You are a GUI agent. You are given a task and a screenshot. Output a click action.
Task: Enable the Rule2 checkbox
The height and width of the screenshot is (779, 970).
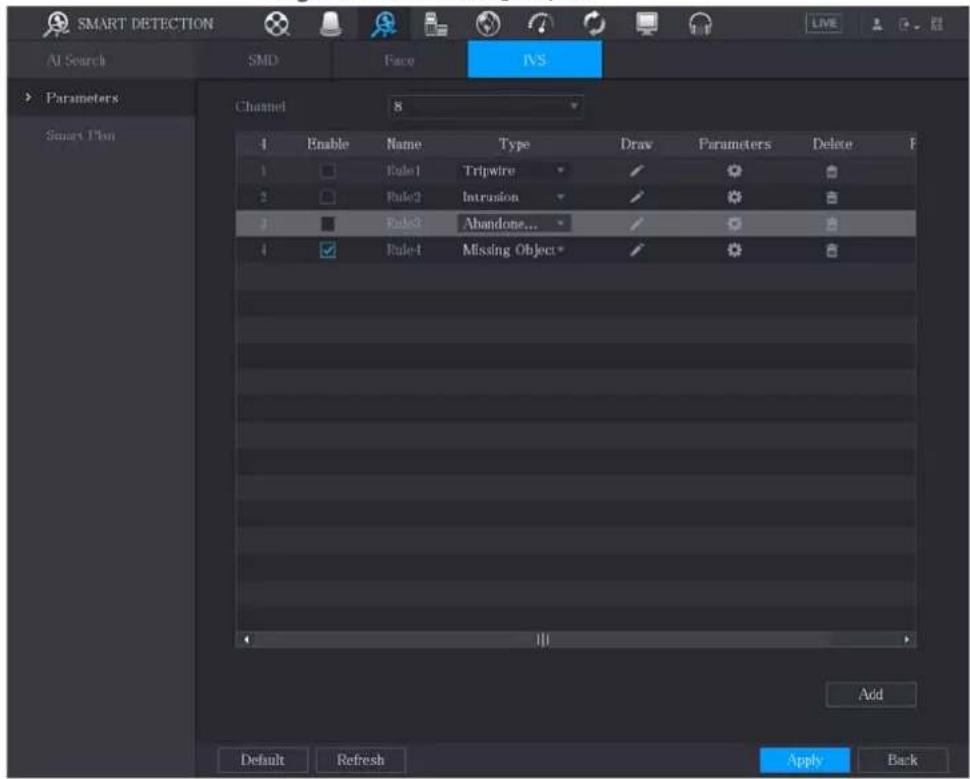point(328,197)
